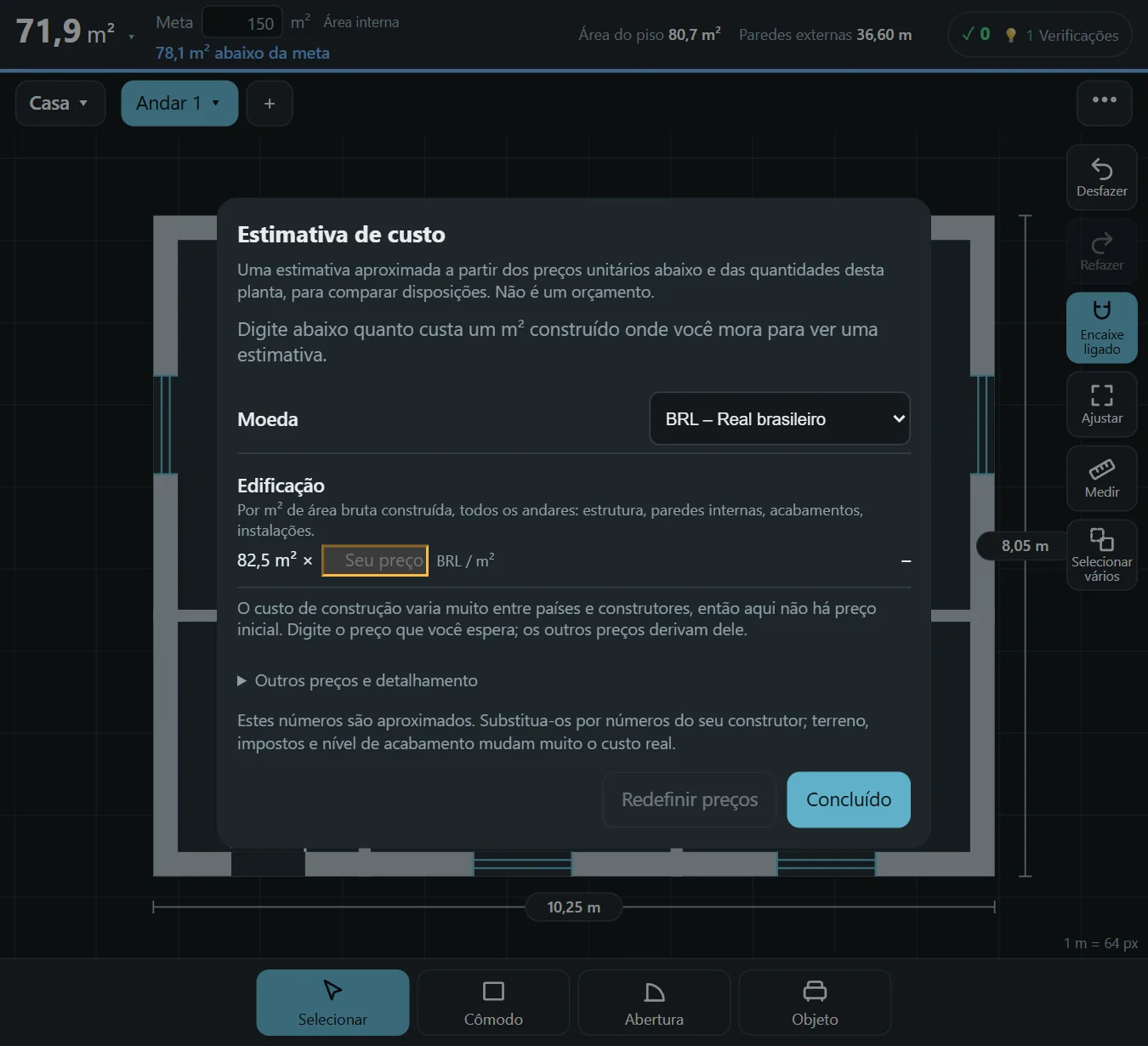Pick the Cômodo room tool

(x=493, y=1003)
